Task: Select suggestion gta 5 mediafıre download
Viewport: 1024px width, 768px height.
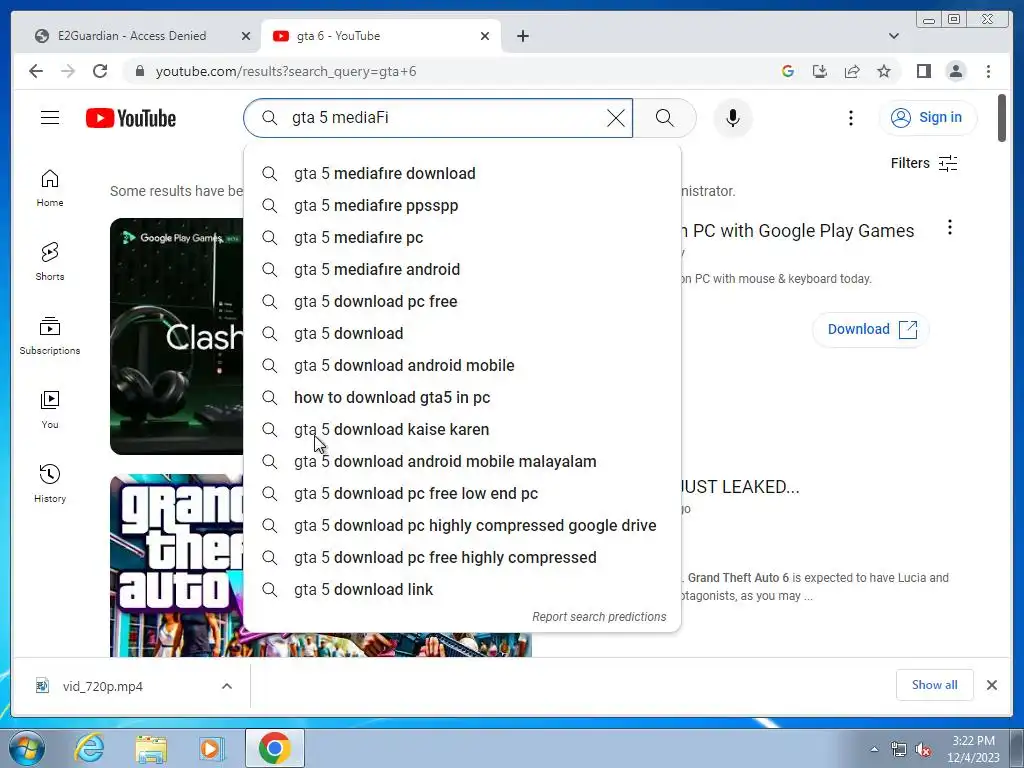Action: coord(462,173)
